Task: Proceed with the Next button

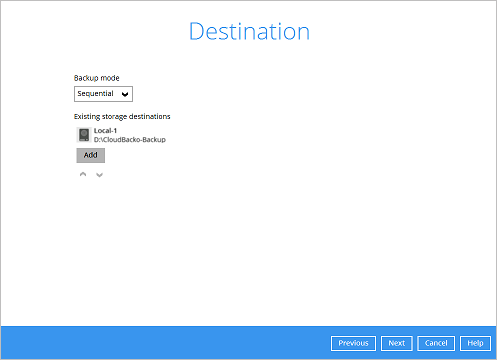Action: tap(397, 343)
